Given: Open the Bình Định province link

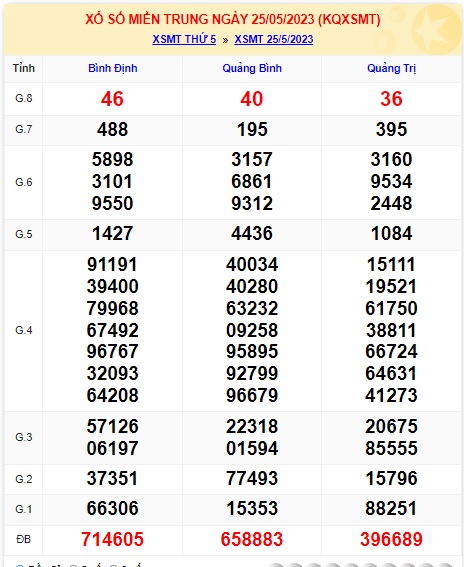Looking at the screenshot, I should [113, 68].
